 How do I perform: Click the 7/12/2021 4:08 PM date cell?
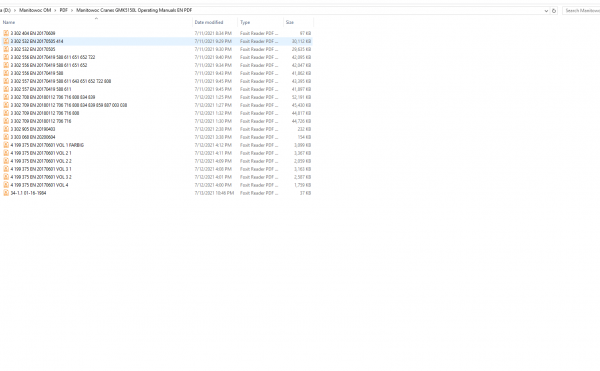coord(213,169)
